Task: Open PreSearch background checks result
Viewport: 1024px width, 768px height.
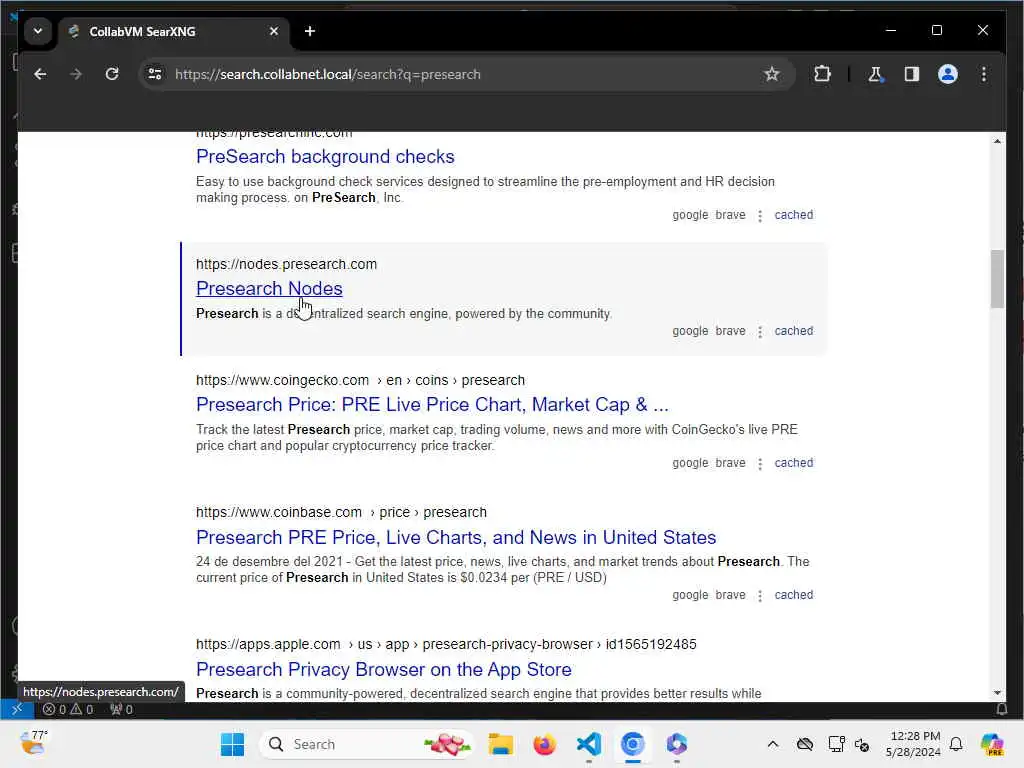Action: pyautogui.click(x=325, y=157)
